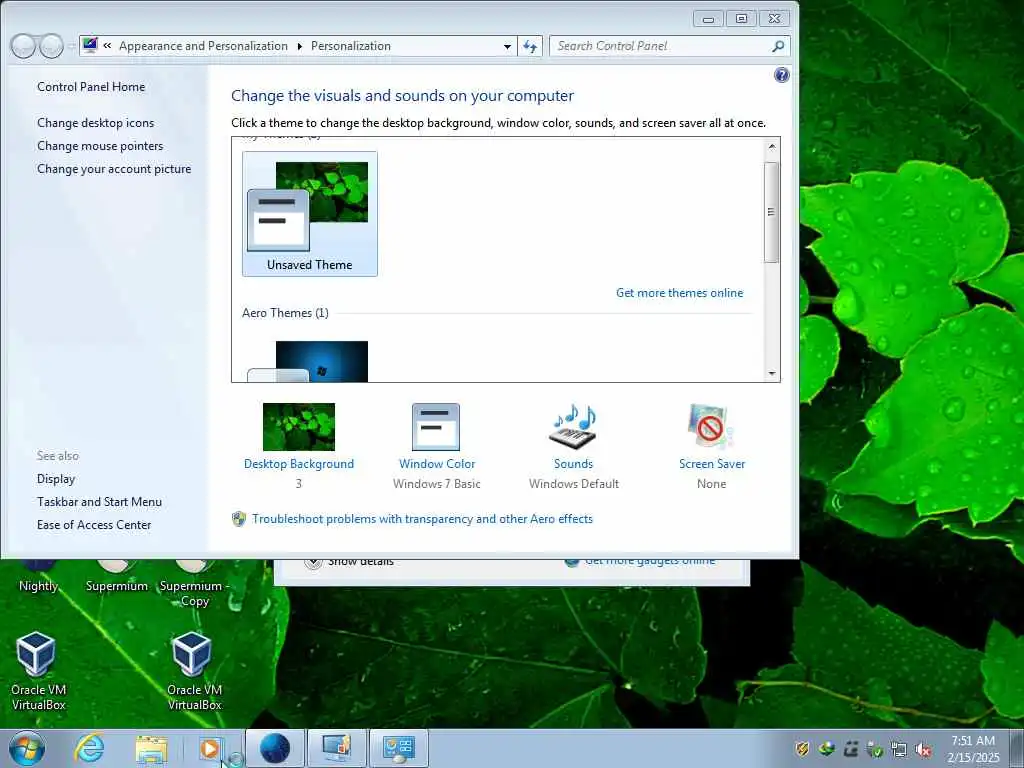Click the theme list scroll up arrow
1024x768 pixels.
click(x=772, y=147)
